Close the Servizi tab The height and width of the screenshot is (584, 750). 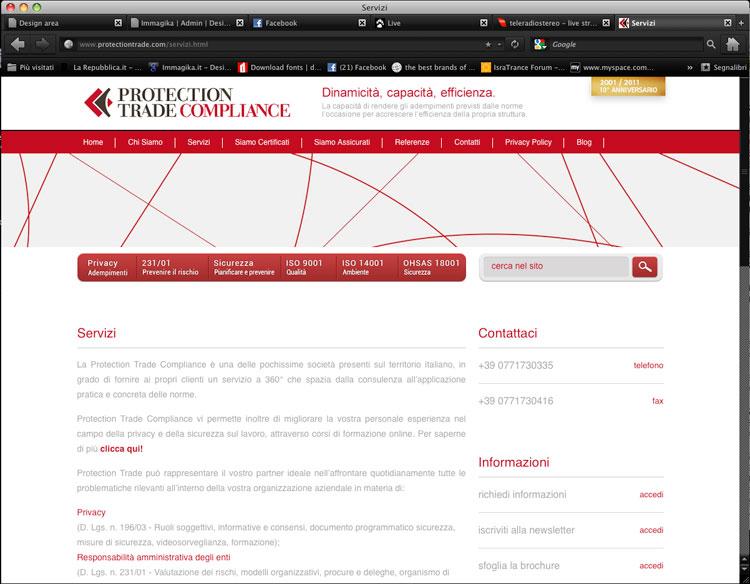[x=728, y=23]
